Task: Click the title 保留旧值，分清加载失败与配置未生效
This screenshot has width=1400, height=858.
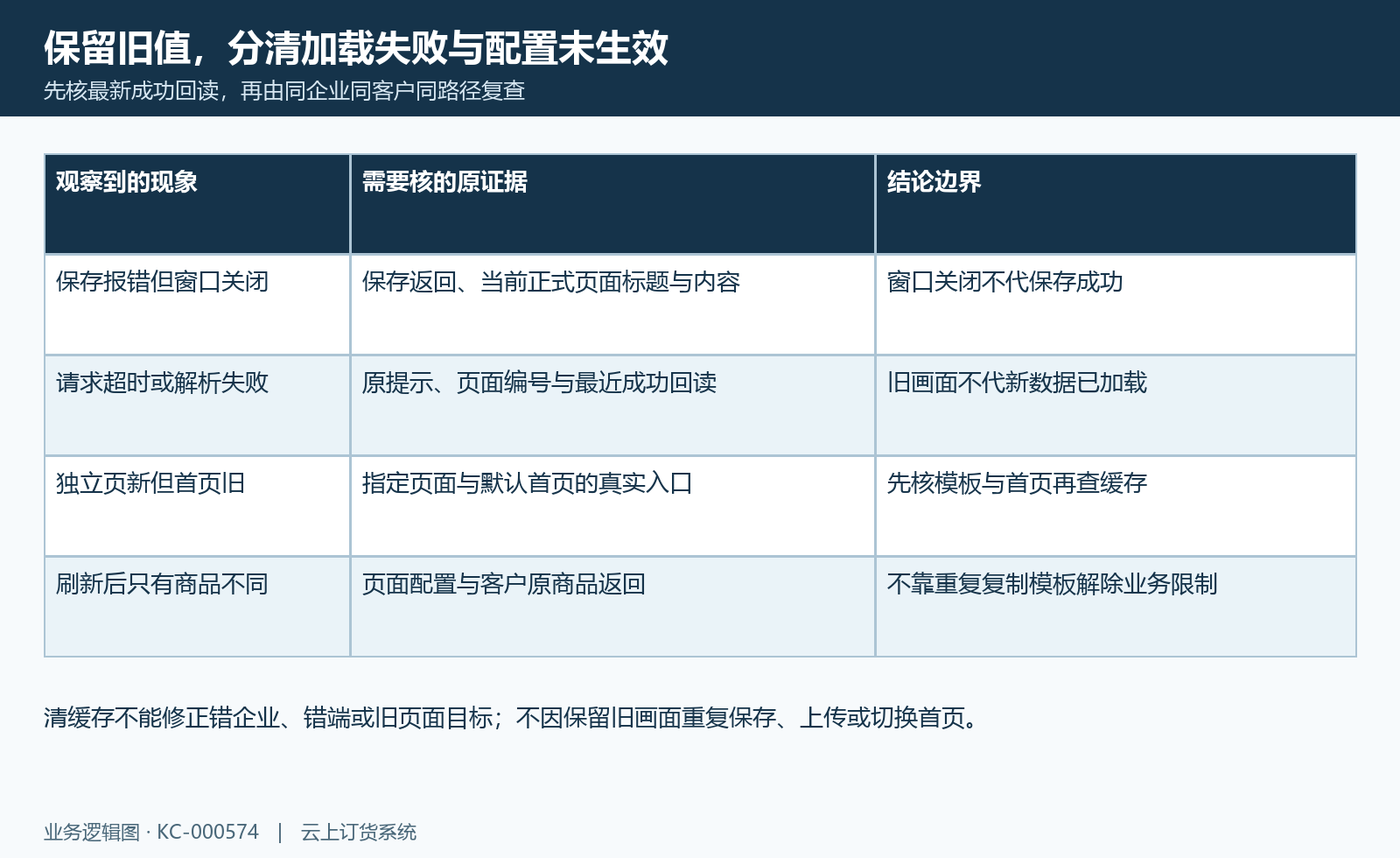Action: (x=356, y=47)
